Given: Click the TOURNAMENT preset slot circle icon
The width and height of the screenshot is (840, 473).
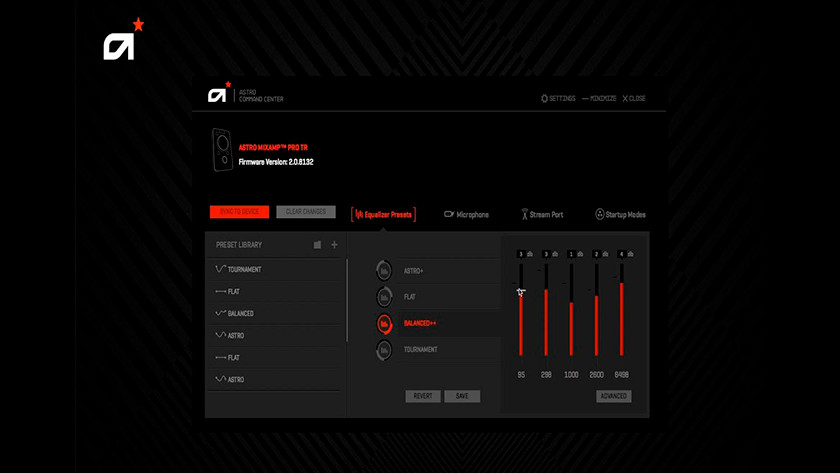Looking at the screenshot, I should point(384,349).
